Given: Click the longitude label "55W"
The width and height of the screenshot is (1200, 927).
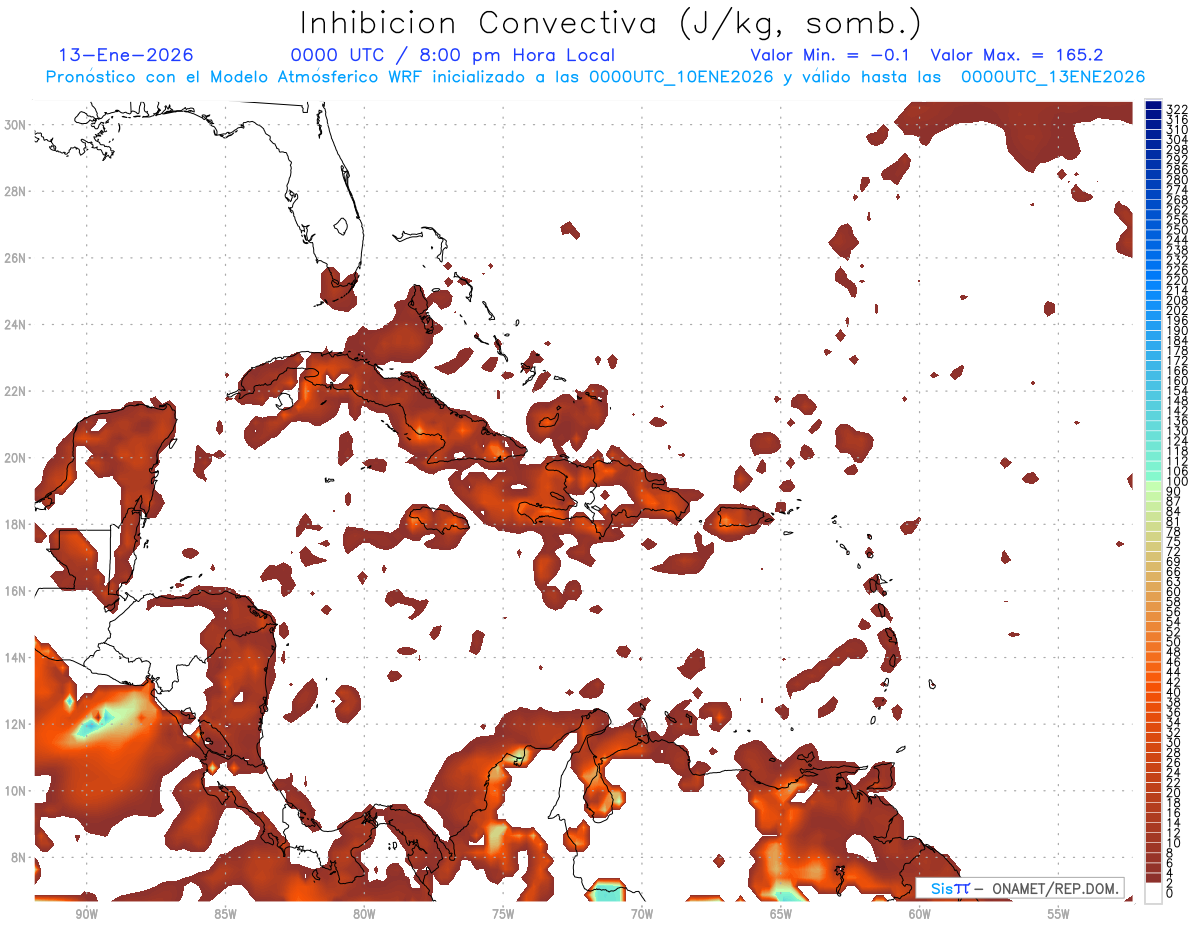Looking at the screenshot, I should coord(1059,915).
